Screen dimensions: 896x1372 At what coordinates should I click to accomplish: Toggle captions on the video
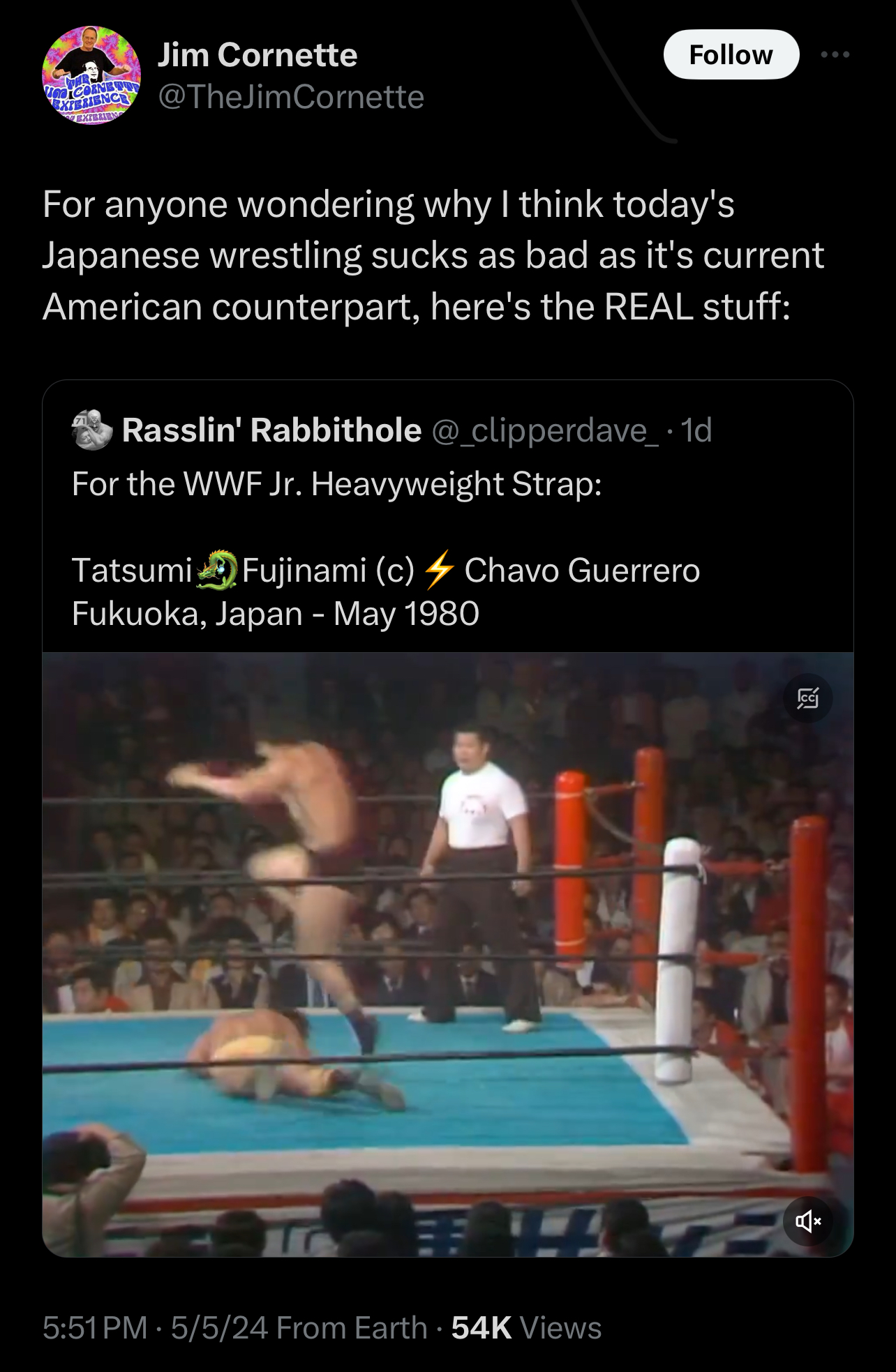pos(807,698)
